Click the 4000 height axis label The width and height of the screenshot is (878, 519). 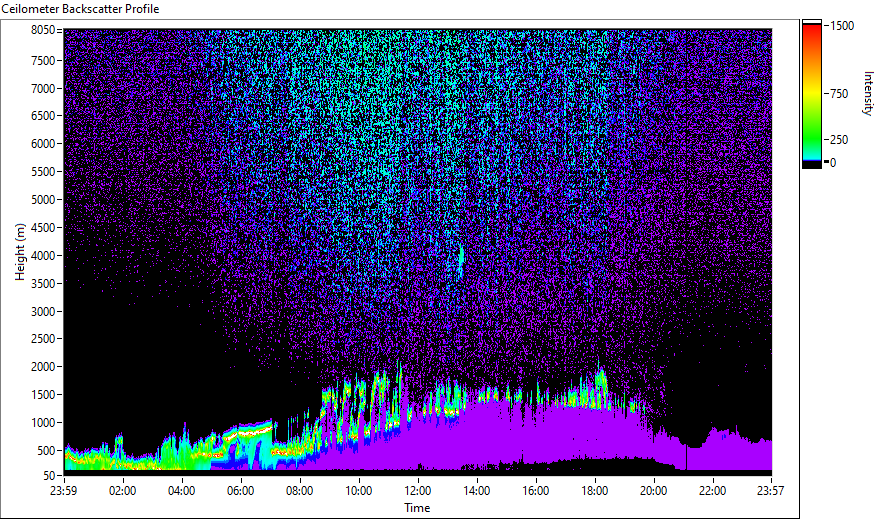click(43, 256)
